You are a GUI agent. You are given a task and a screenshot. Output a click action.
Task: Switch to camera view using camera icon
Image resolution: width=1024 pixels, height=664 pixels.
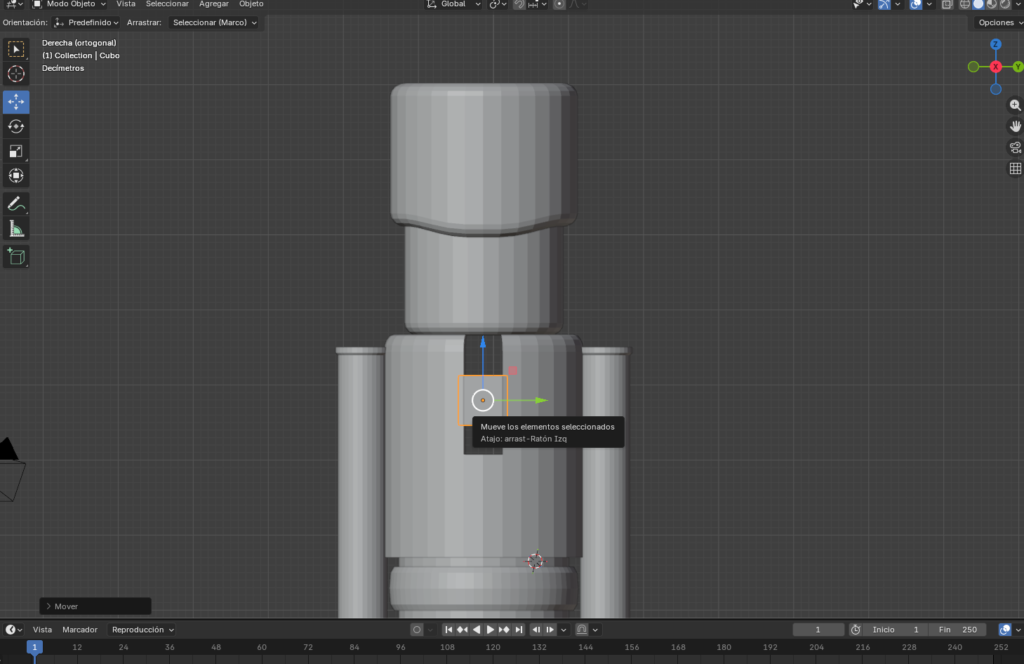tap(1015, 148)
